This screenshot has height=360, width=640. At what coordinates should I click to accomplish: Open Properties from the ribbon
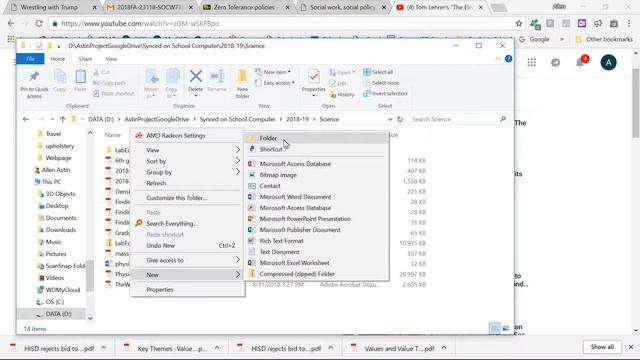pyautogui.click(x=313, y=81)
